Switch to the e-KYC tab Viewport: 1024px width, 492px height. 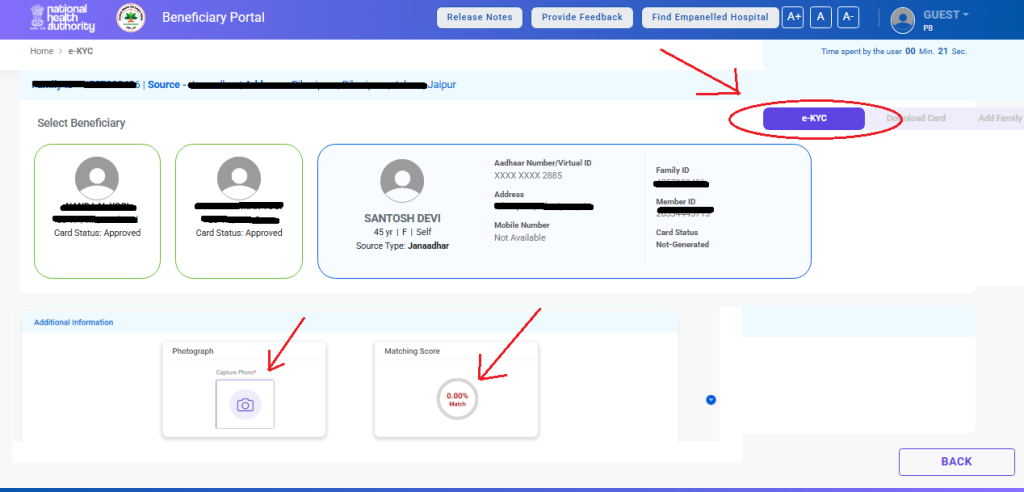[813, 118]
